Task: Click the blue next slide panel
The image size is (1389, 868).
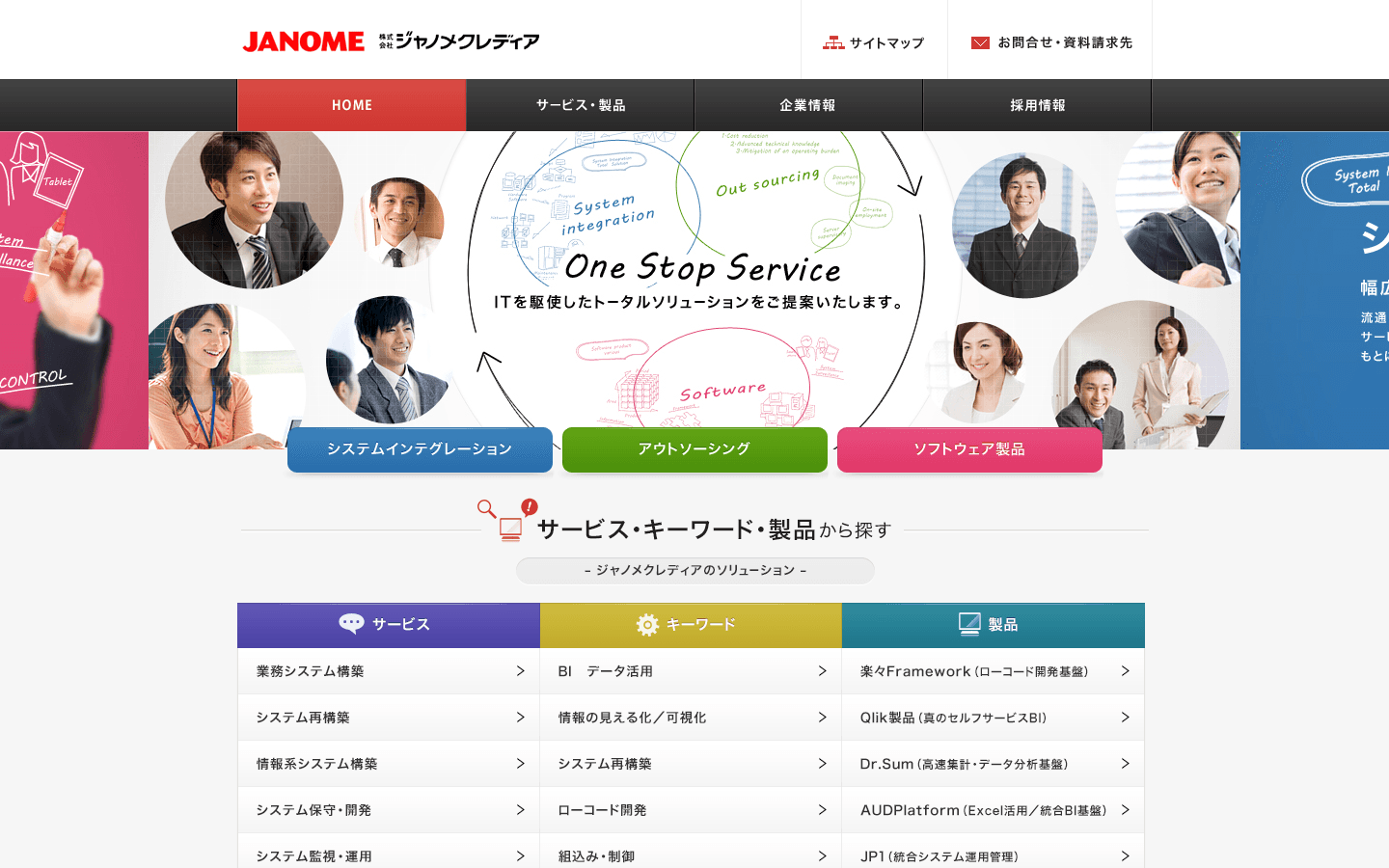Action: click(1315, 290)
